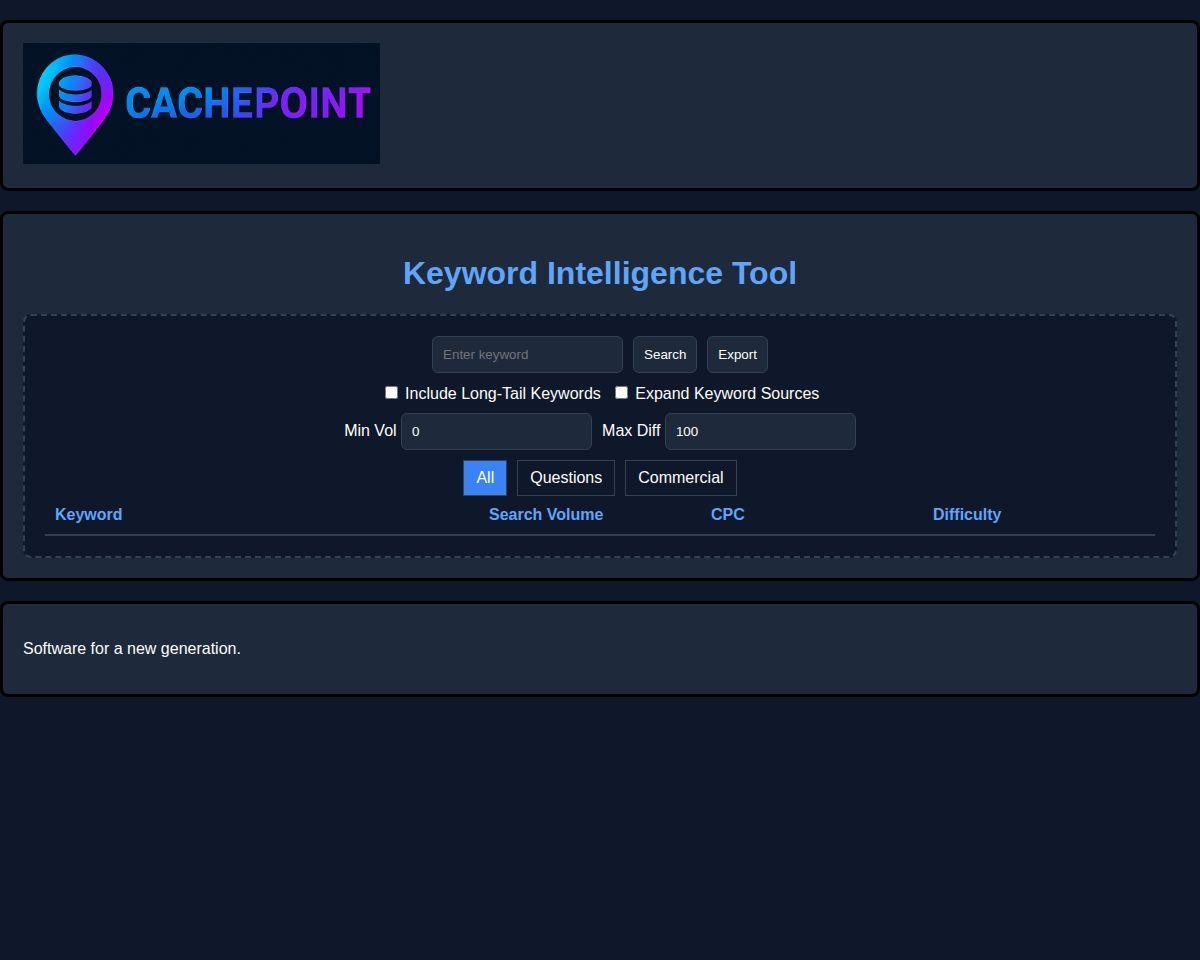Click the Export button

coord(737,355)
